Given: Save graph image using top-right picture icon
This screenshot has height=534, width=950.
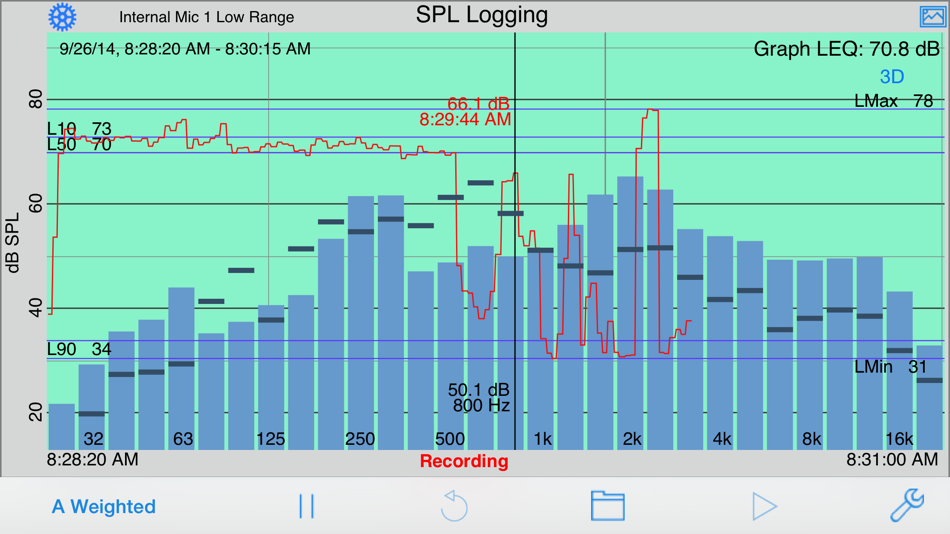Looking at the screenshot, I should tap(932, 16).
